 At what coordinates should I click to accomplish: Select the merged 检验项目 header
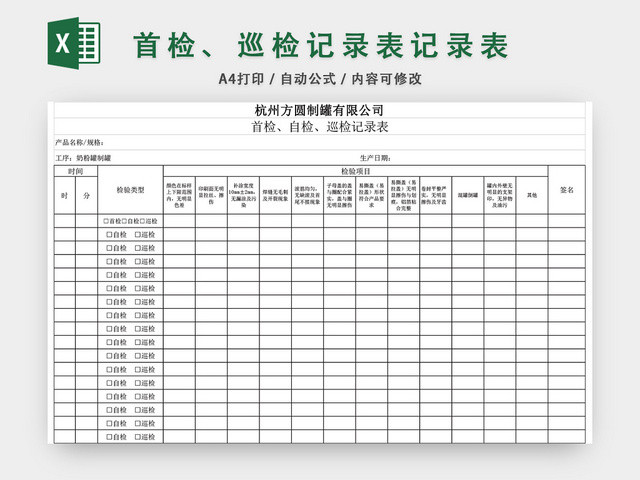[x=356, y=171]
